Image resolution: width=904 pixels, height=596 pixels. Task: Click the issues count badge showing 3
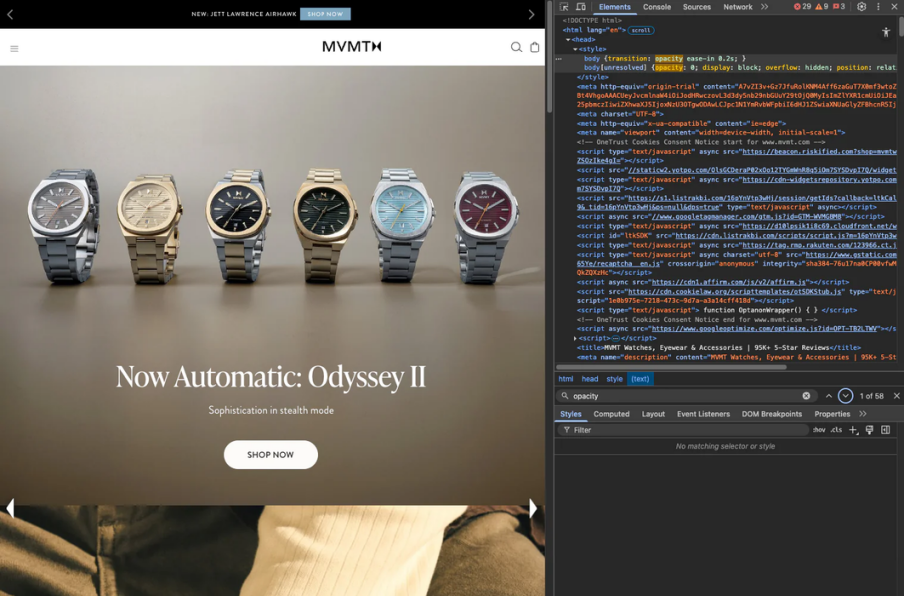pyautogui.click(x=839, y=7)
